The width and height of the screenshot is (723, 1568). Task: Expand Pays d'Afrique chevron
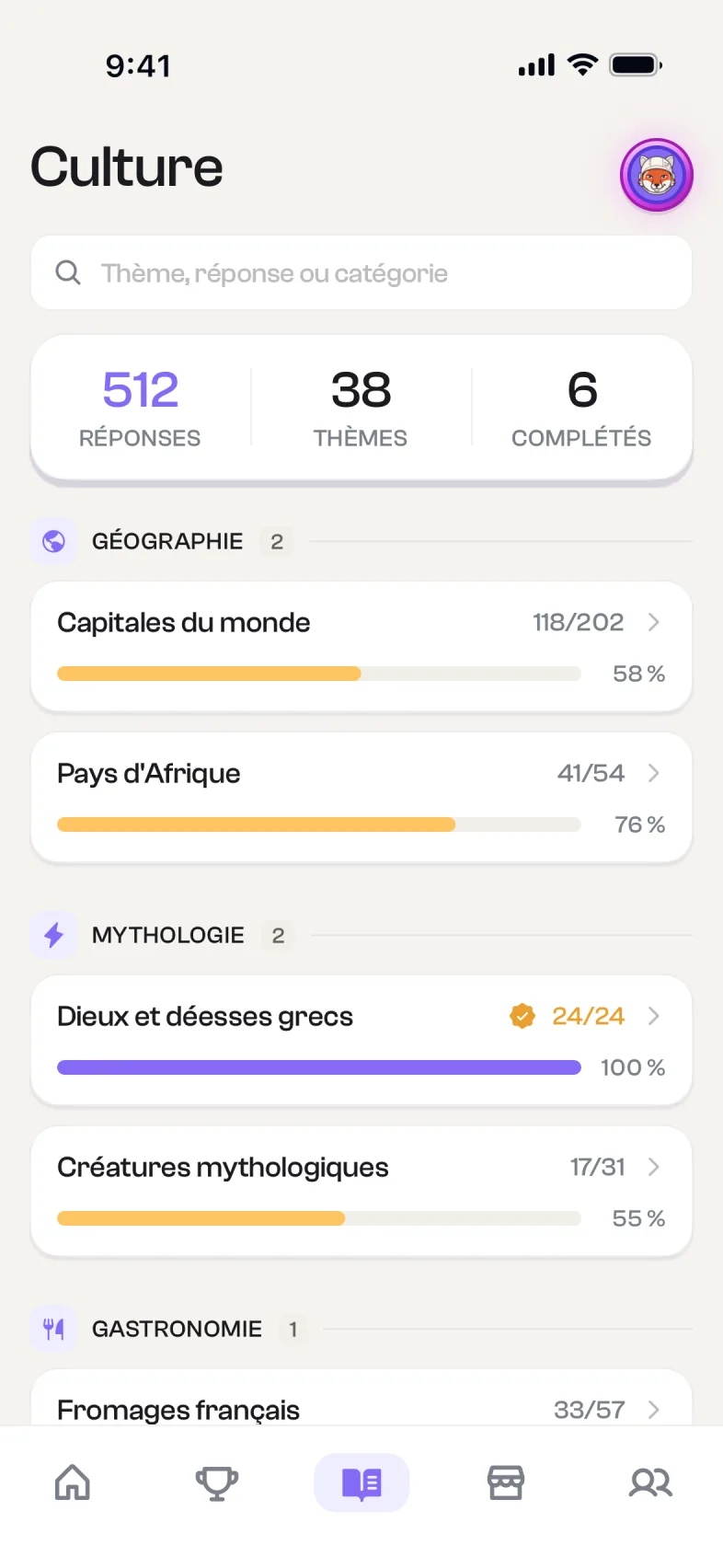coord(654,773)
